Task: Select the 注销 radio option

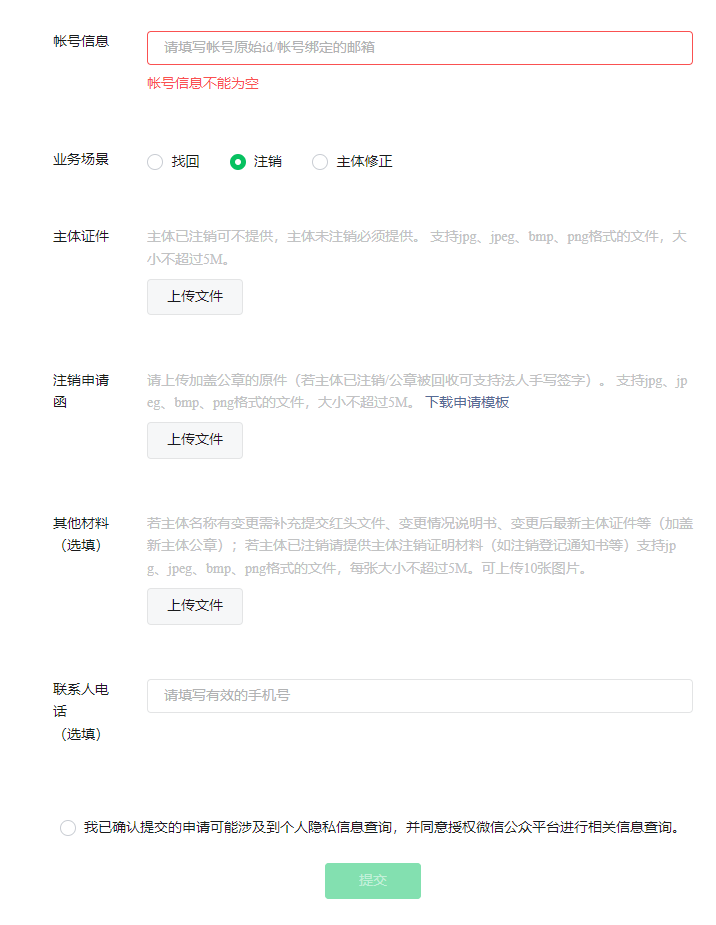Action: coord(238,162)
